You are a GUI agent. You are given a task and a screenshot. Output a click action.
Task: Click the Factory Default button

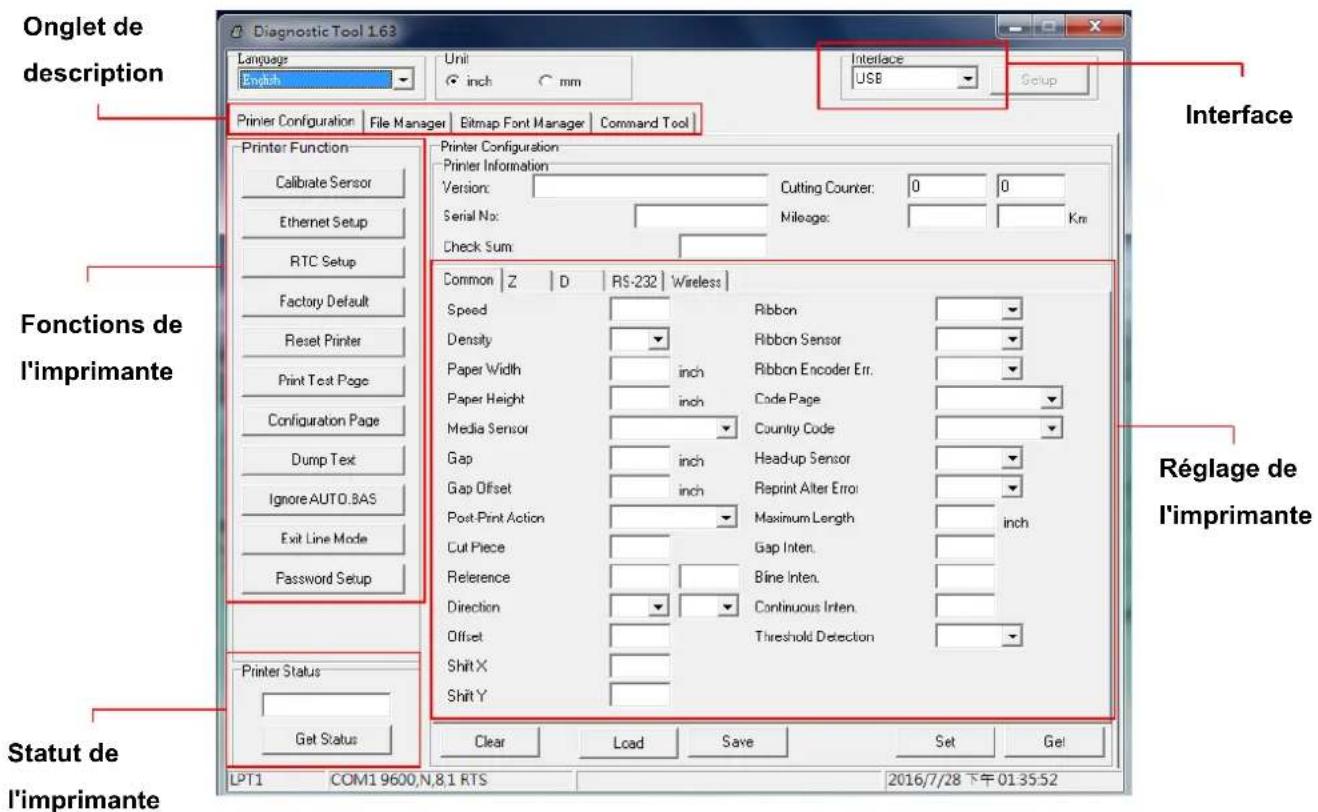(x=322, y=301)
